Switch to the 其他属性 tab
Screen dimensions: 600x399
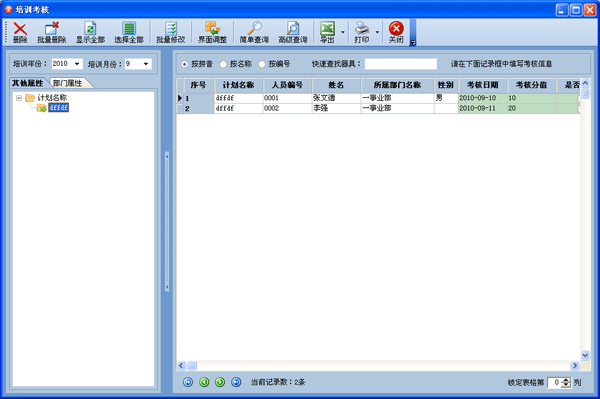(x=28, y=83)
